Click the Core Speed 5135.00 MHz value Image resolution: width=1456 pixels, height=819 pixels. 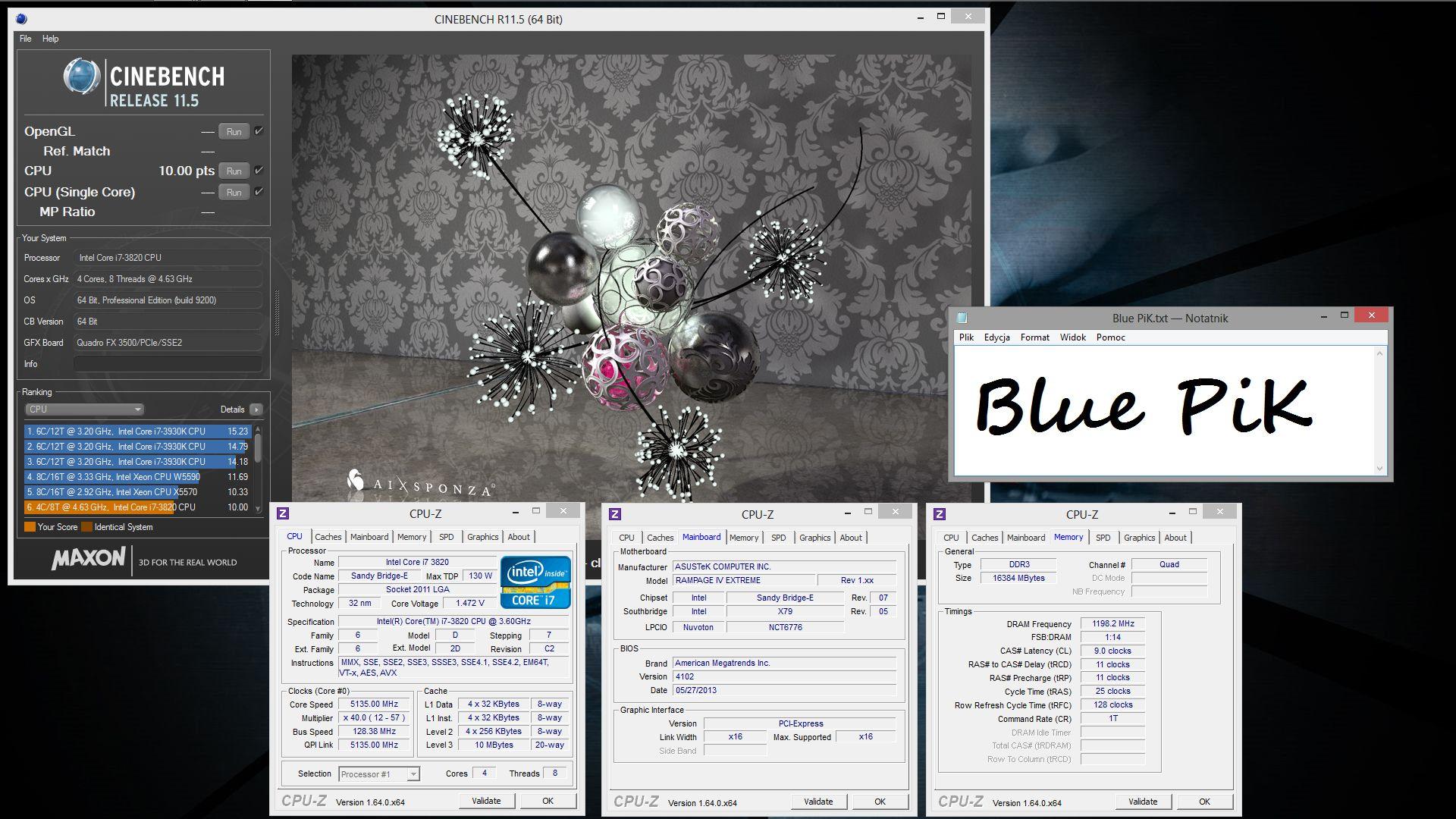tap(375, 704)
